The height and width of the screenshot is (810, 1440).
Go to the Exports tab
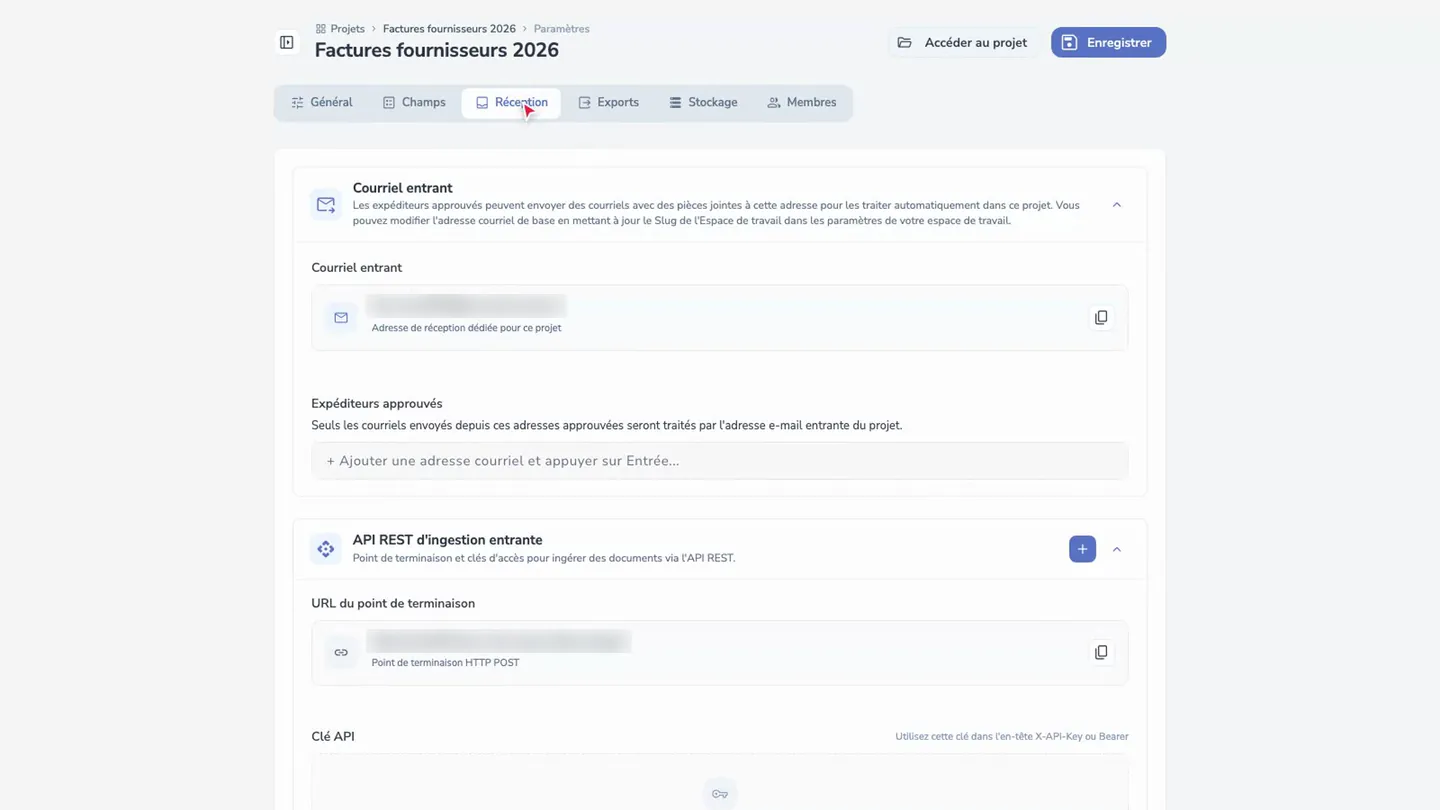[608, 103]
